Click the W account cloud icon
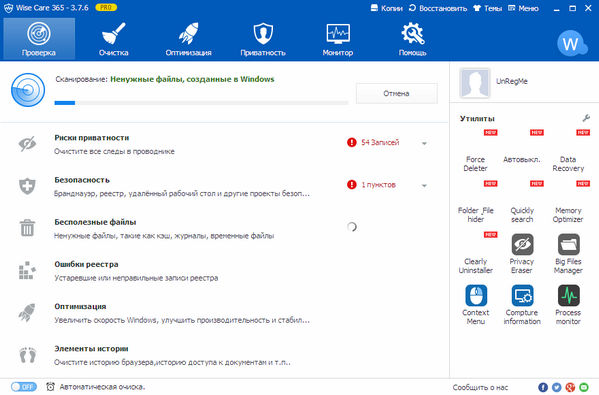Screen dimensions: 599x395 tap(571, 44)
